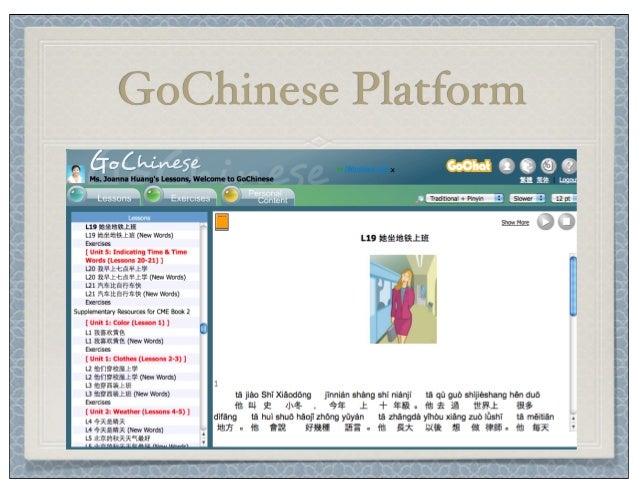This screenshot has height=493, width=638.
Task: Click the lesson title L19 in content
Action: (395, 238)
